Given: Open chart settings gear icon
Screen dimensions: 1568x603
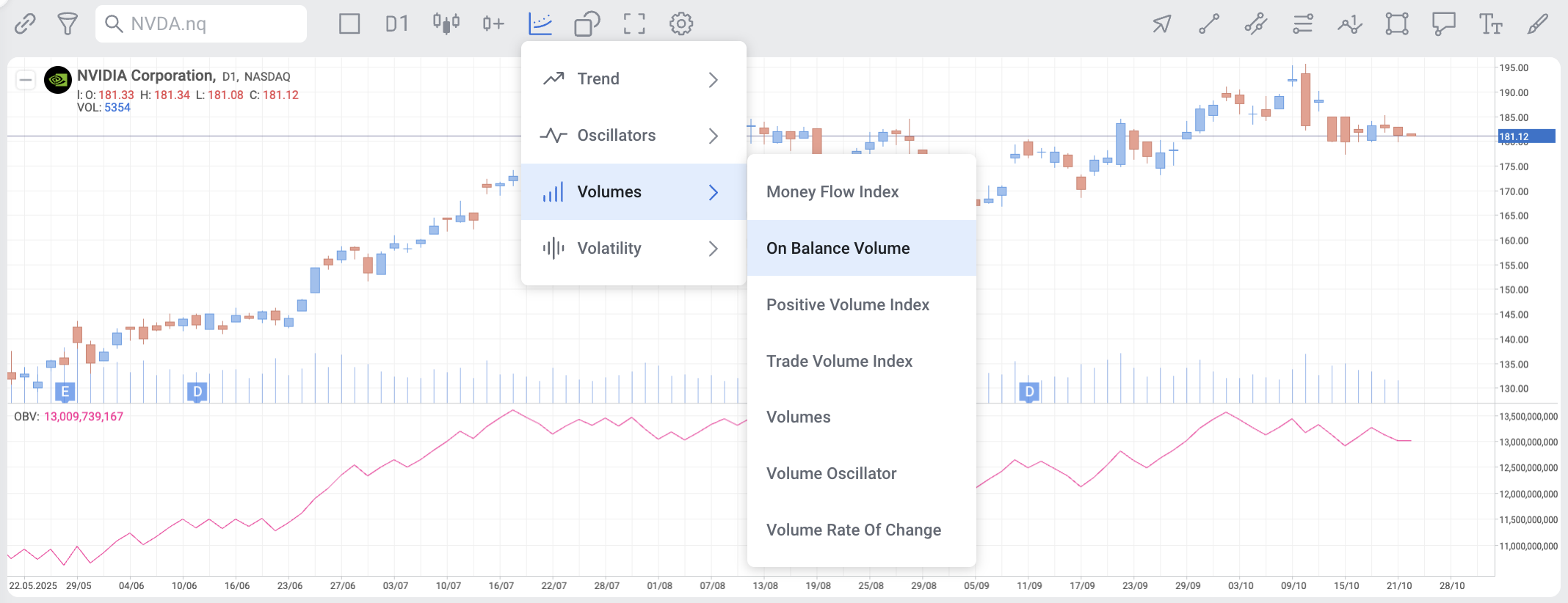Looking at the screenshot, I should (681, 24).
